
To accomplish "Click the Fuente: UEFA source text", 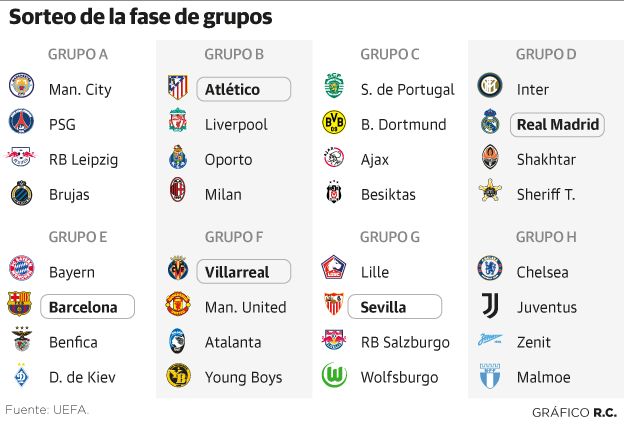I will click(x=47, y=409).
